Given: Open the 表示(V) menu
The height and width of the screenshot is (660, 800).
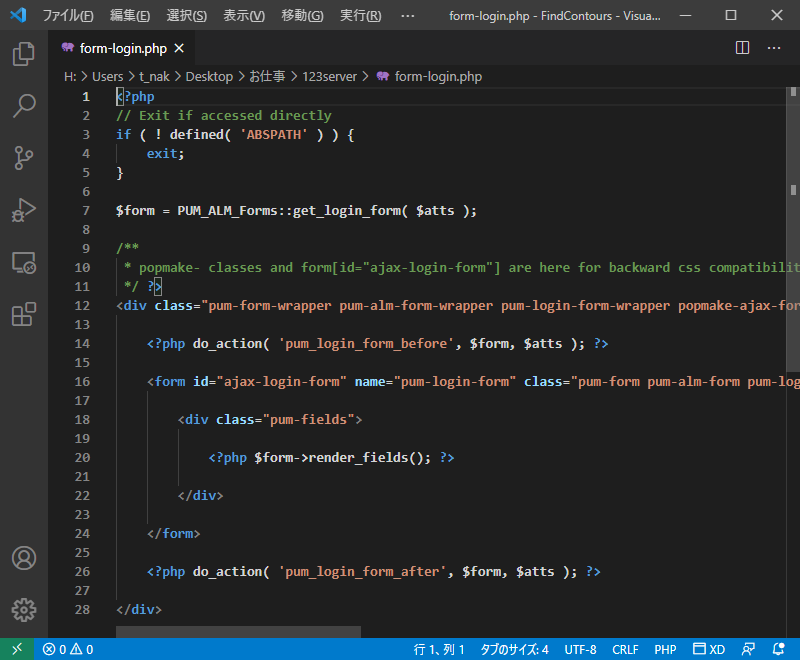Looking at the screenshot, I should 244,15.
